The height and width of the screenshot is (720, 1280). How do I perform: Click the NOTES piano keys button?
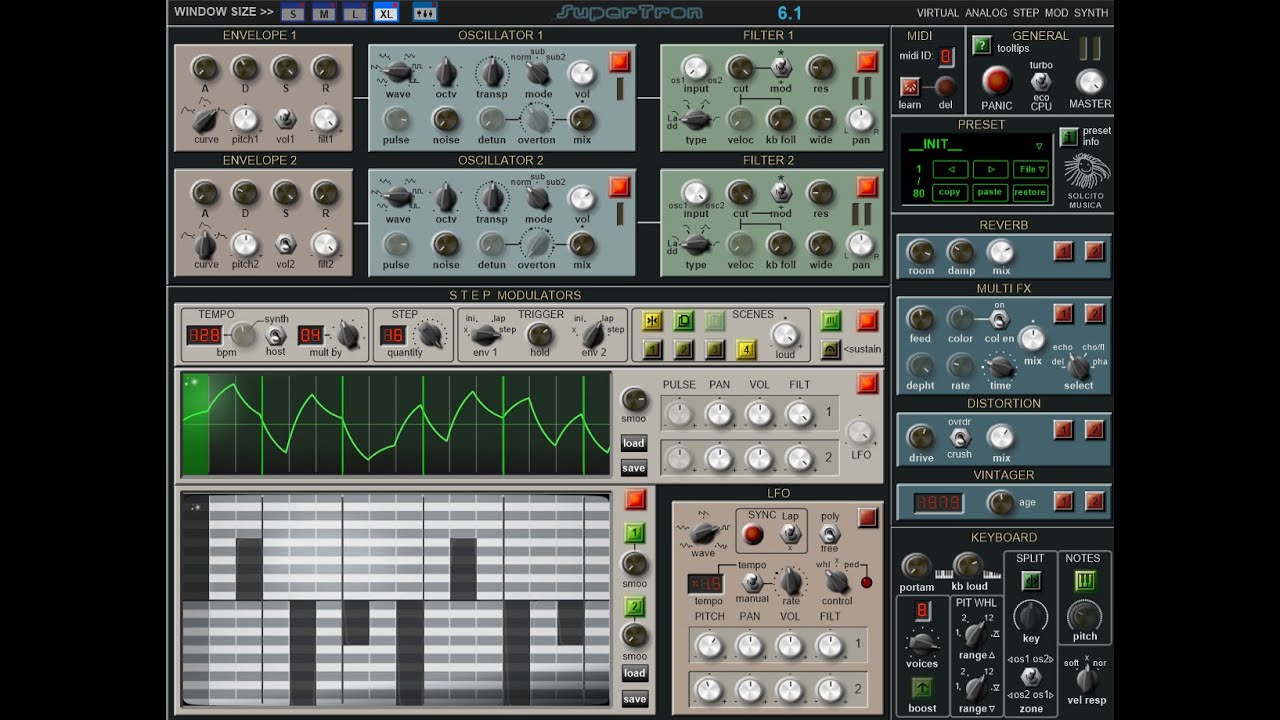(x=1085, y=580)
